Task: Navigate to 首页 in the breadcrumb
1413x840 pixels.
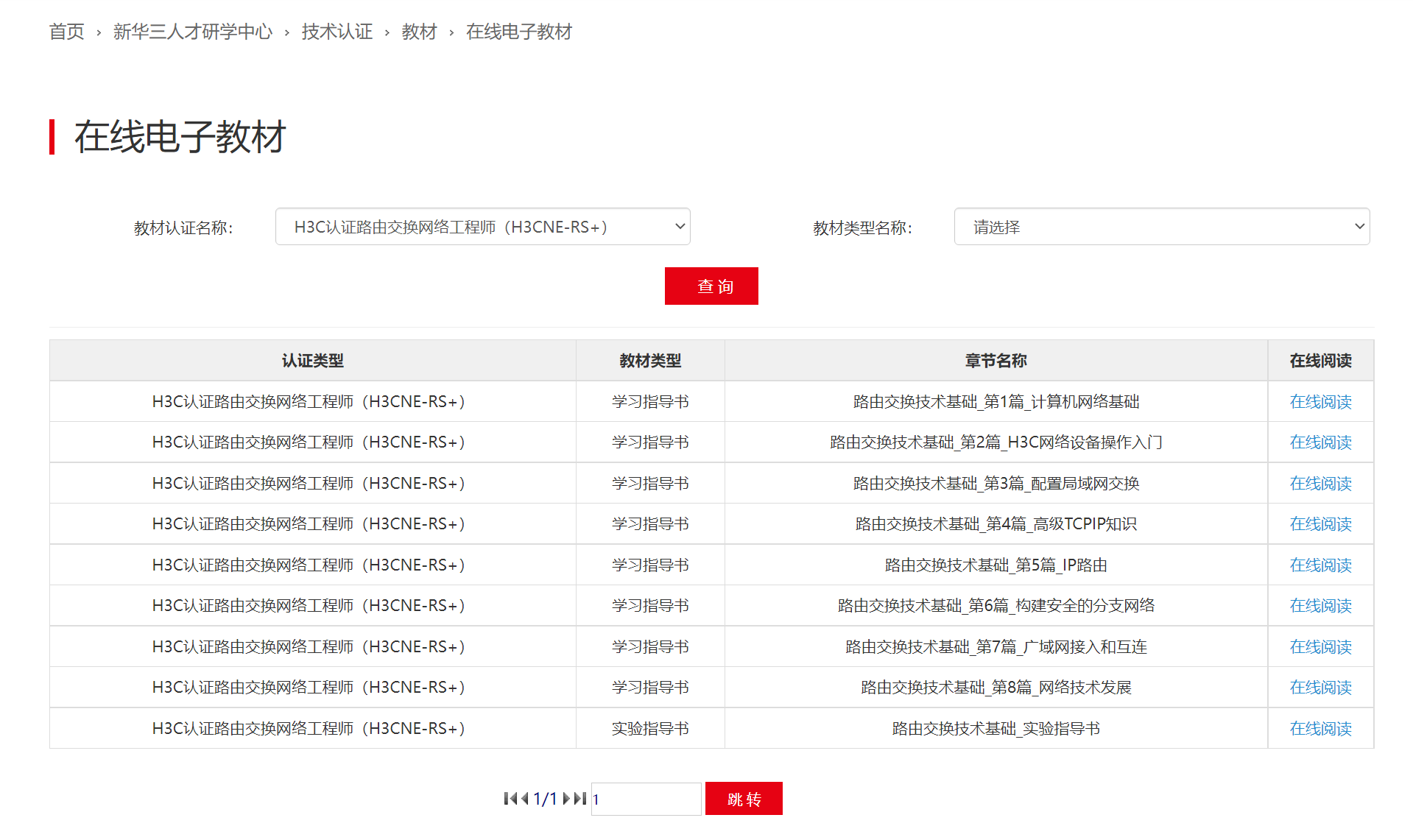Action: [x=67, y=32]
